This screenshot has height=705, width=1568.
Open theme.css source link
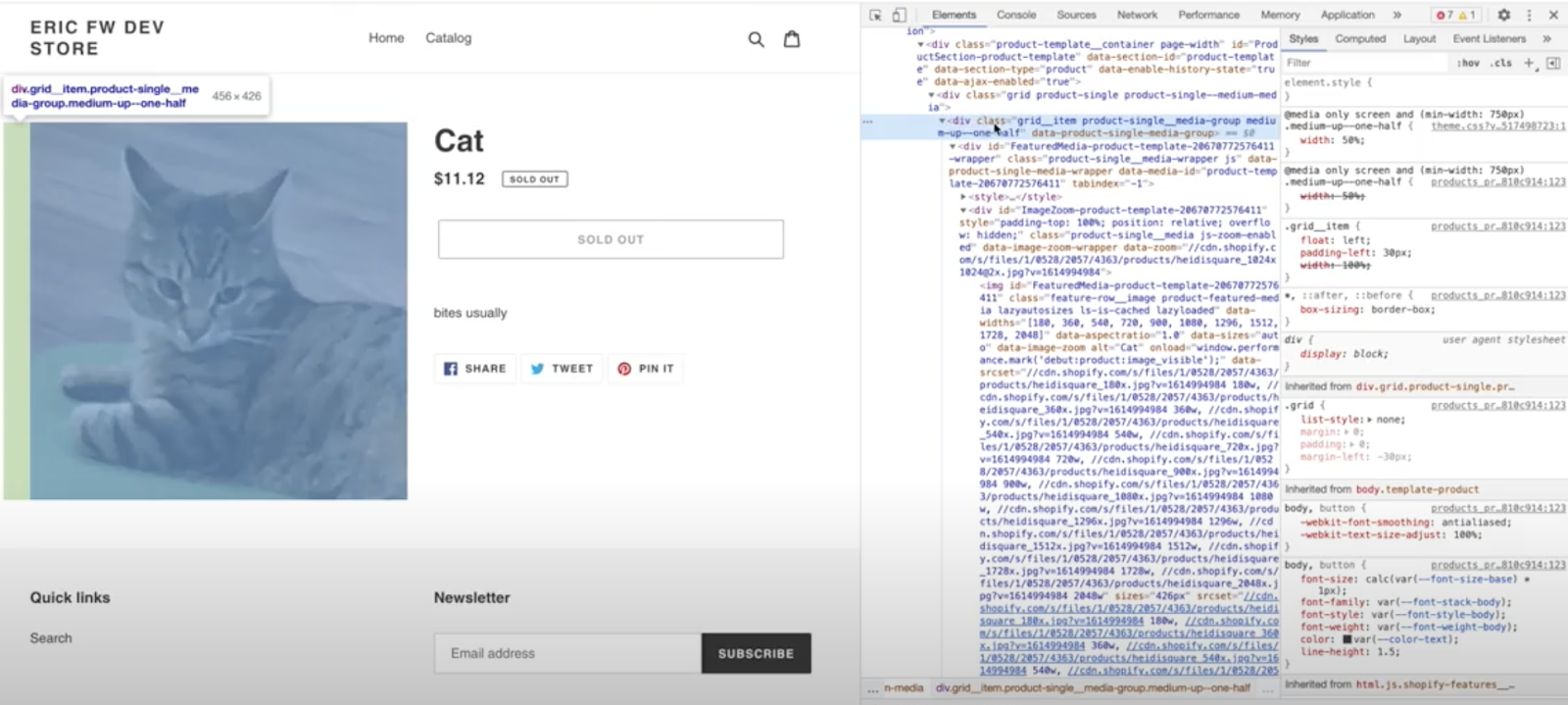pos(1497,126)
